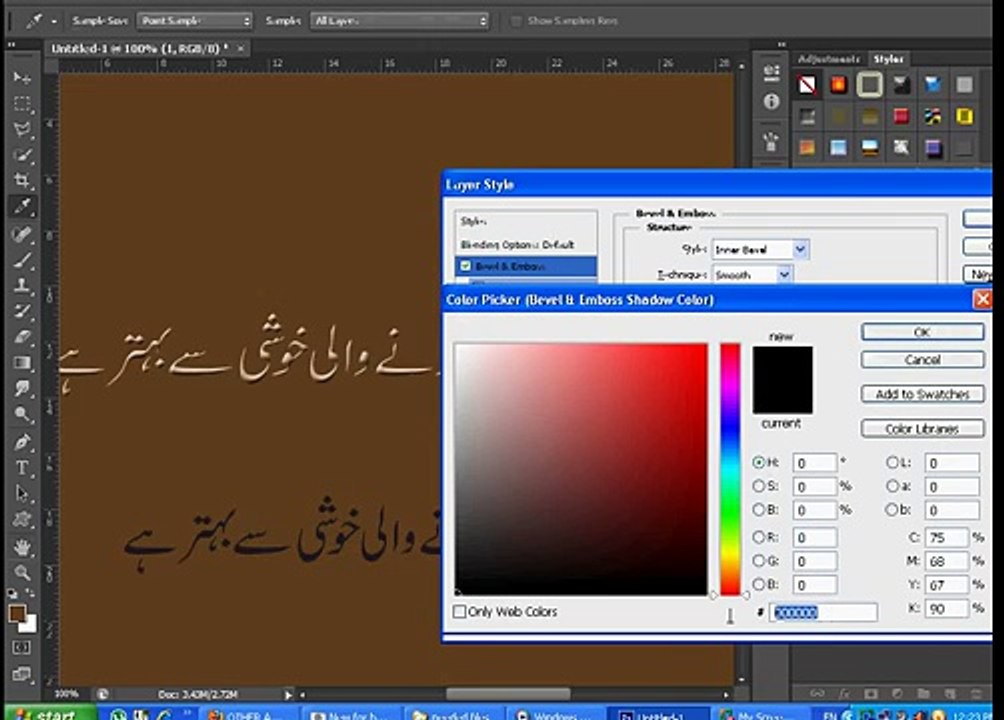This screenshot has width=1004, height=720.
Task: Select the Zoom tool
Action: coord(22,572)
